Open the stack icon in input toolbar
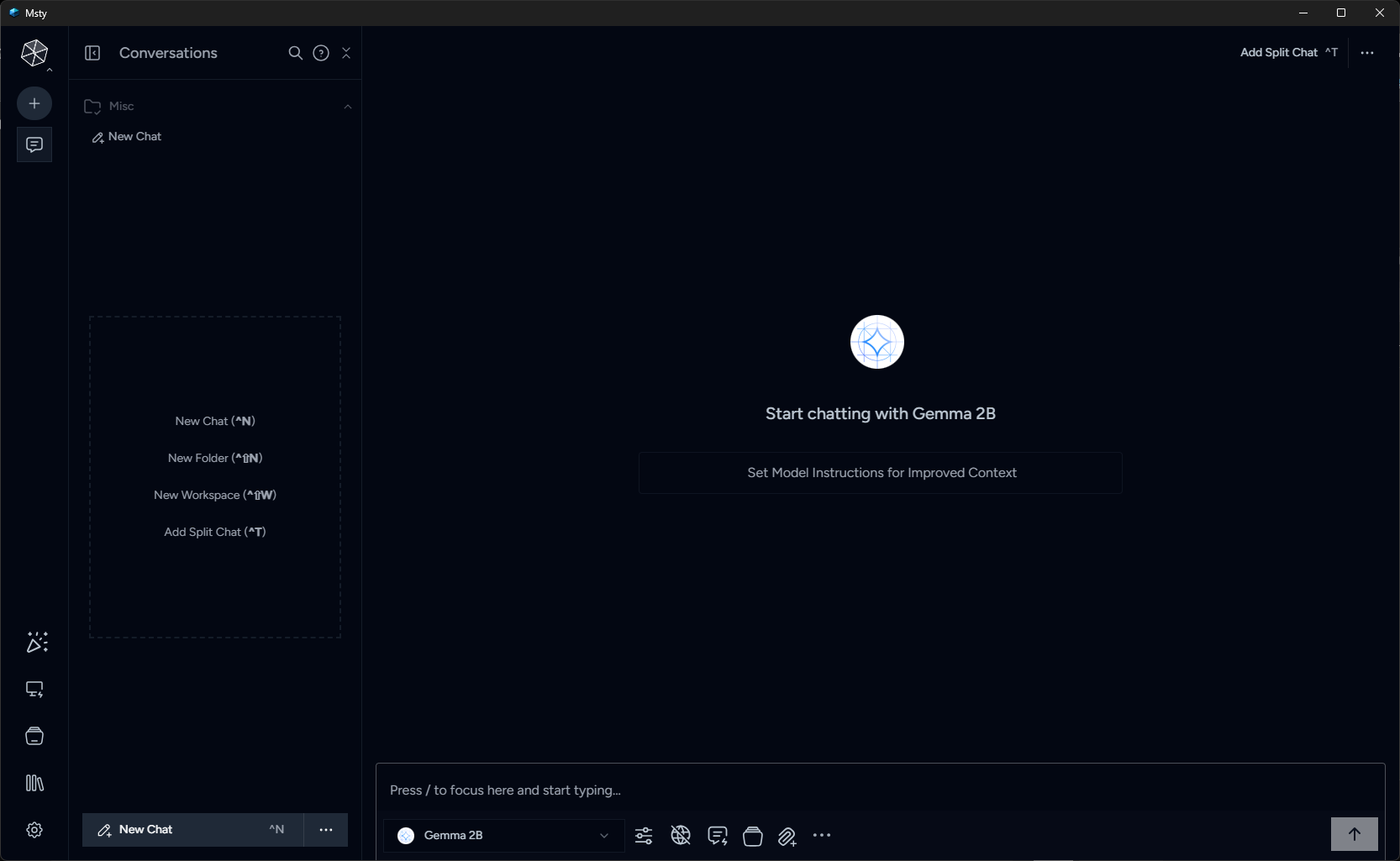The image size is (1400, 861). tap(753, 836)
